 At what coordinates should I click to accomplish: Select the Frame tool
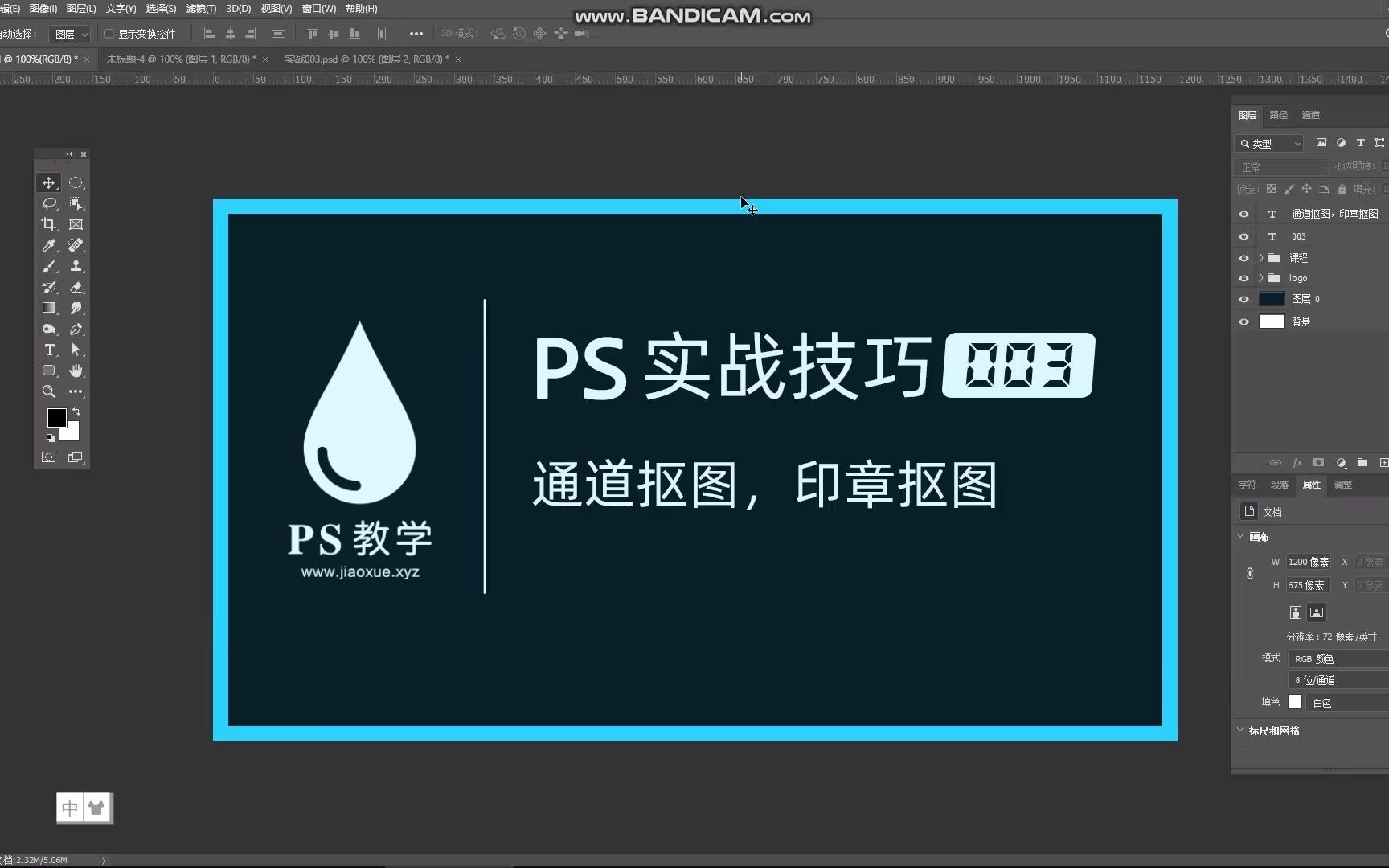(76, 224)
